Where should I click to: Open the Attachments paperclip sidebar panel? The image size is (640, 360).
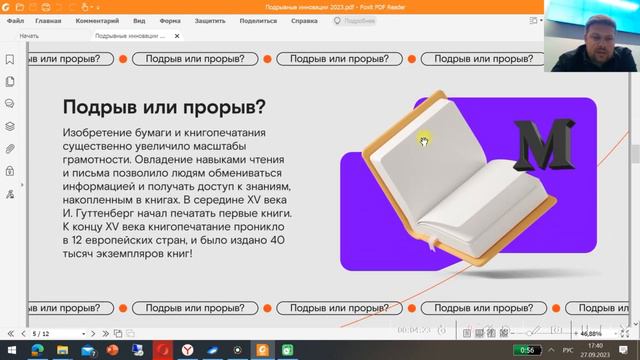coord(10,149)
